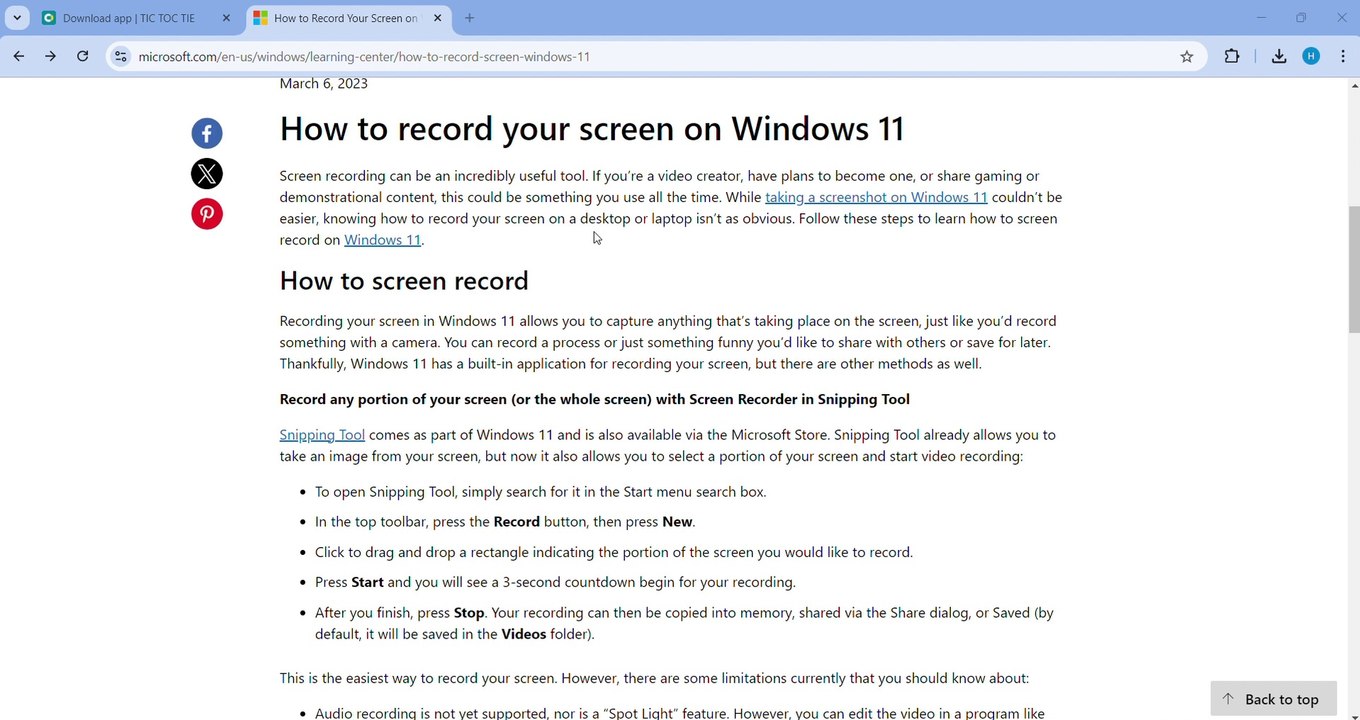
Task: Click paragraph This is the easiest way
Action: pyautogui.click(x=654, y=679)
